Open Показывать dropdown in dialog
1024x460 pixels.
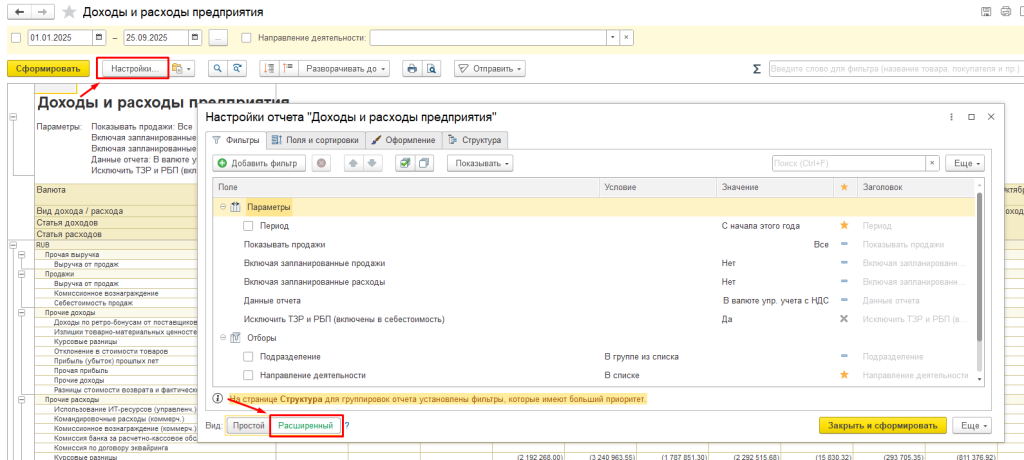(480, 163)
